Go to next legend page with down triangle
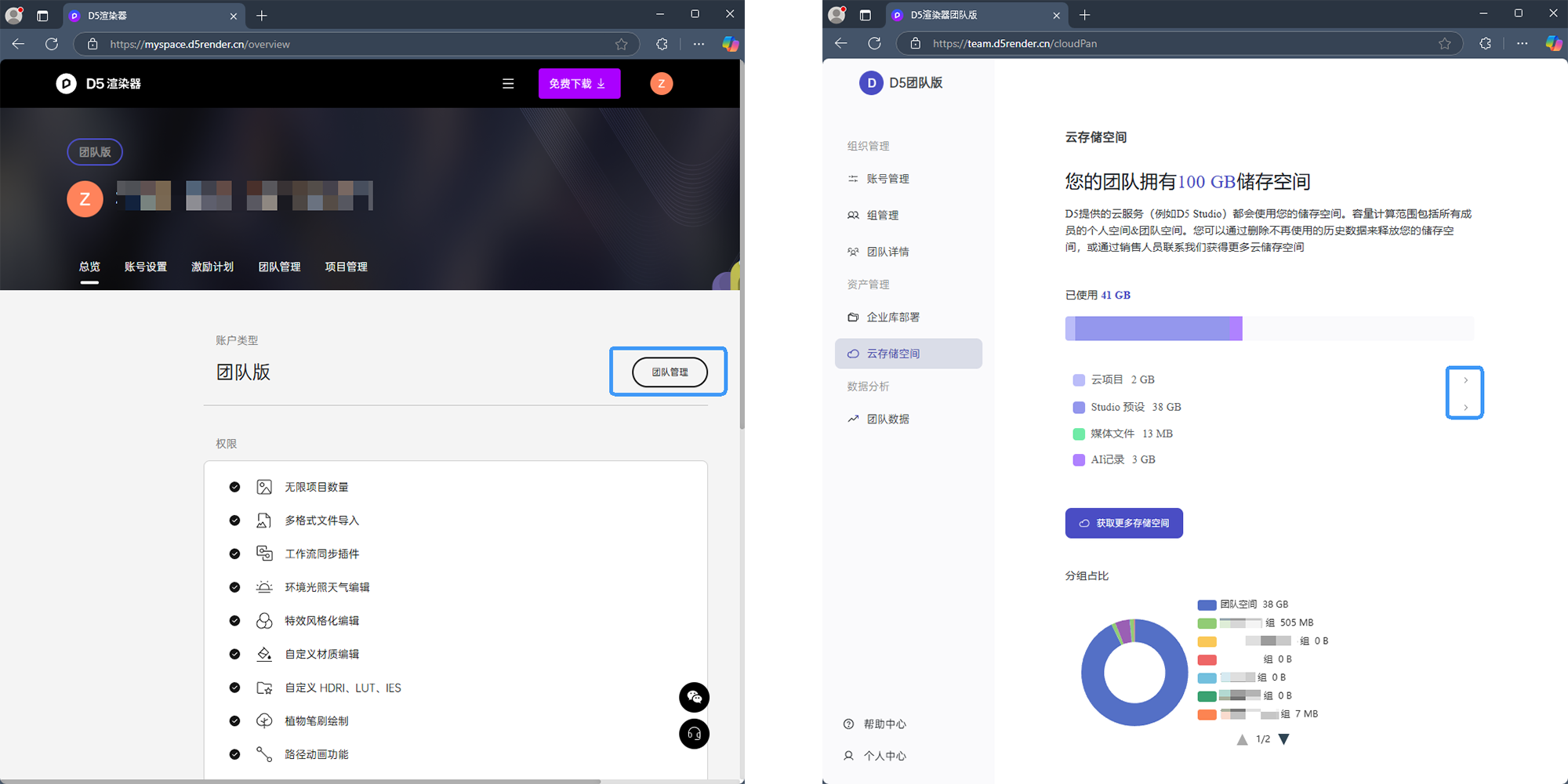Screen dimensions: 1568x784 (1283, 739)
